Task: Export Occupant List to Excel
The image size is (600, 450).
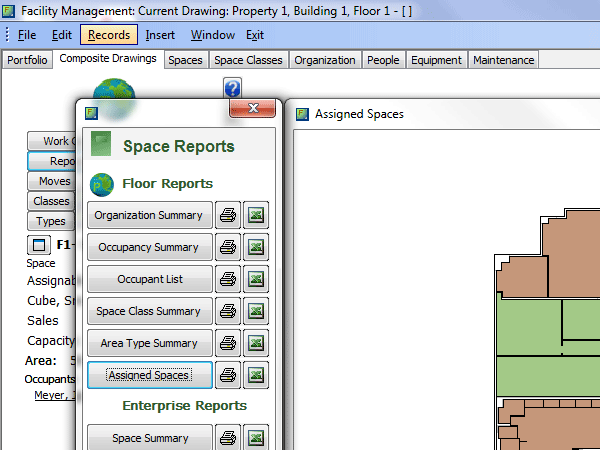Action: pos(256,279)
